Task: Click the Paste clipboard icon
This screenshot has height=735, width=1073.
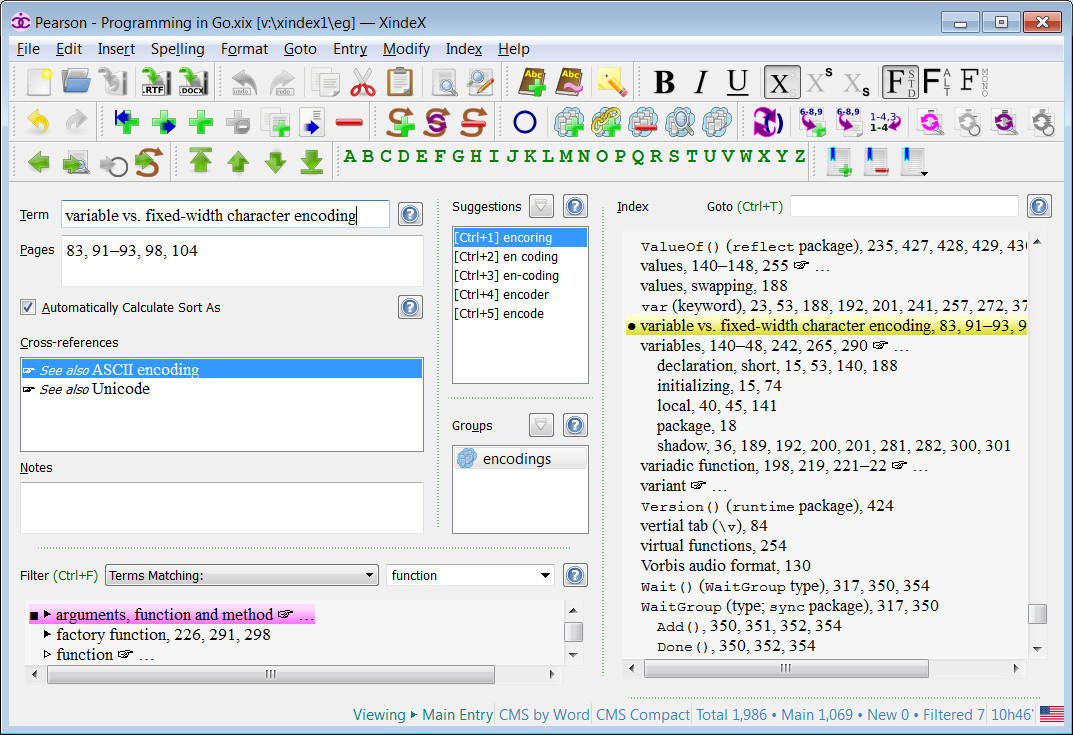Action: coord(400,82)
